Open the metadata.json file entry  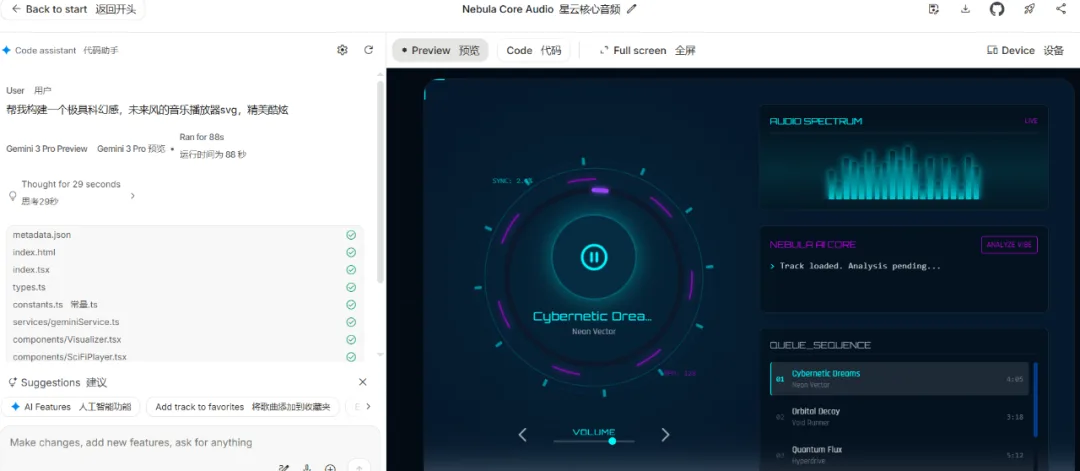185,235
